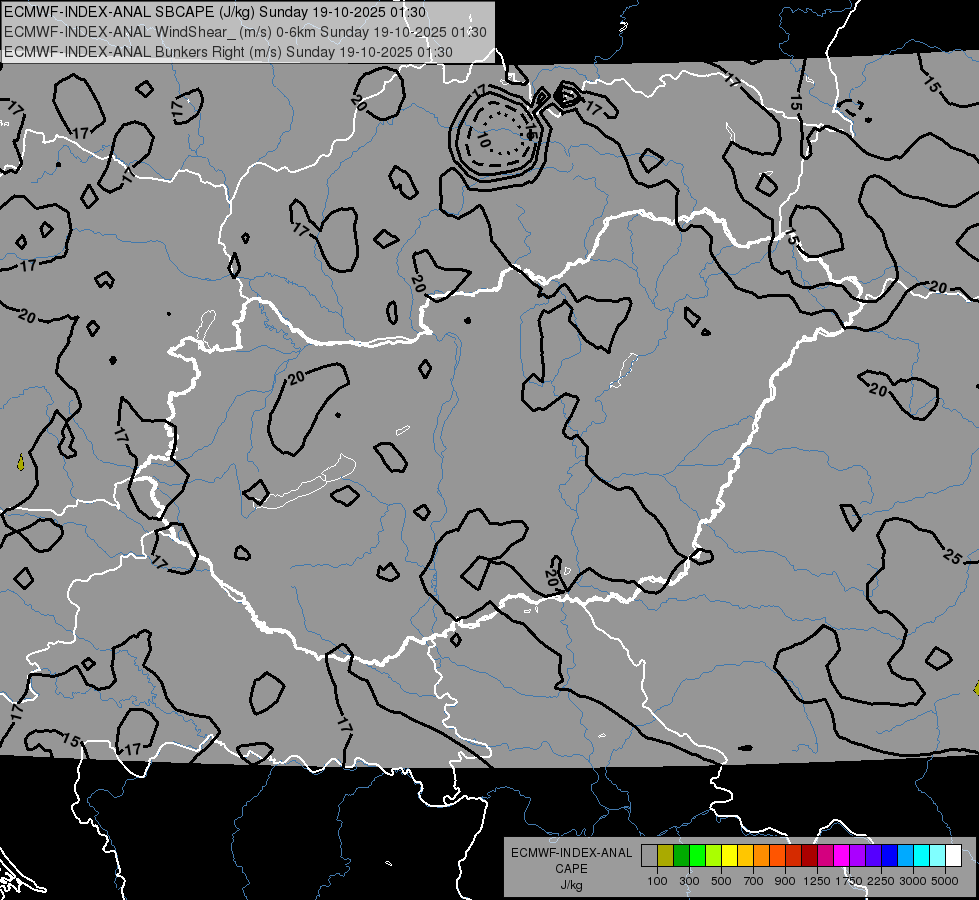This screenshot has width=979, height=900.
Task: Click the small yellow CAPE patch near left edge
Action: [21, 462]
